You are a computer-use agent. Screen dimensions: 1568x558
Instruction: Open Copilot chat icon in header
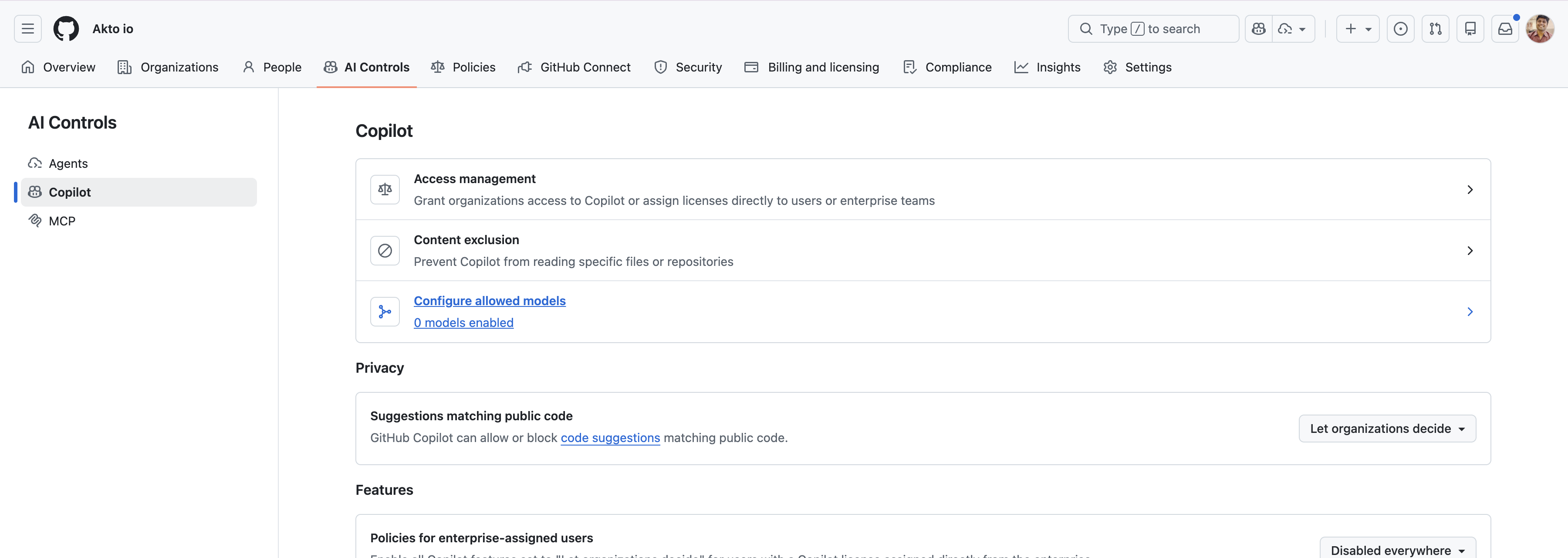(1259, 29)
